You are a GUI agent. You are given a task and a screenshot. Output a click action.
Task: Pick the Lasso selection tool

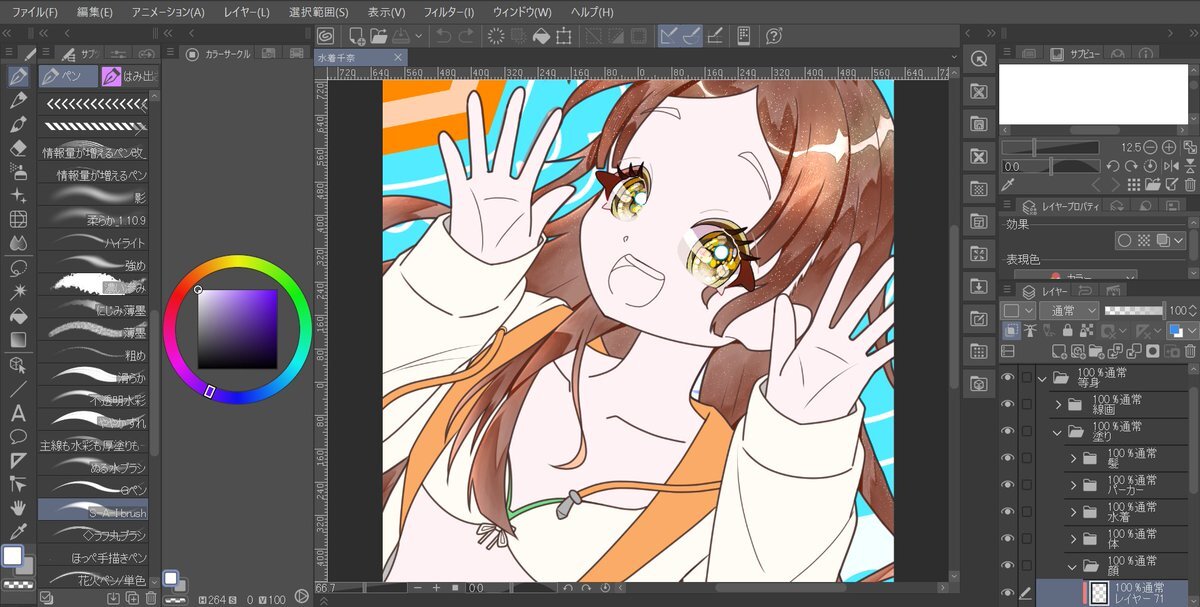(18, 268)
